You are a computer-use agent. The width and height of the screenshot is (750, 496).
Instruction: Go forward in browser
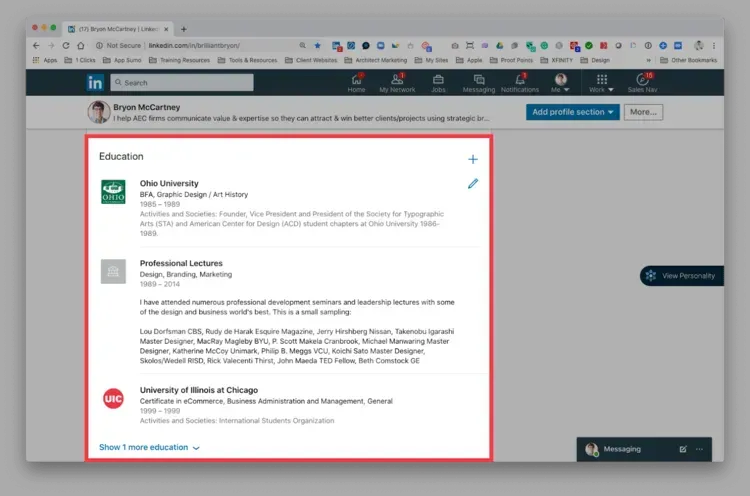point(51,45)
